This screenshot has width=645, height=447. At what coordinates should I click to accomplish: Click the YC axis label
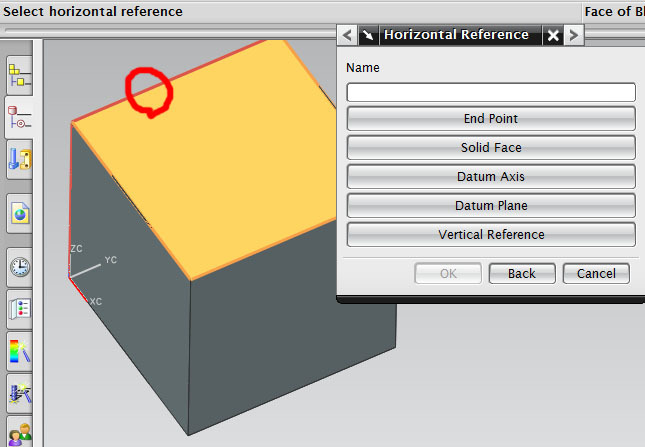click(x=111, y=260)
